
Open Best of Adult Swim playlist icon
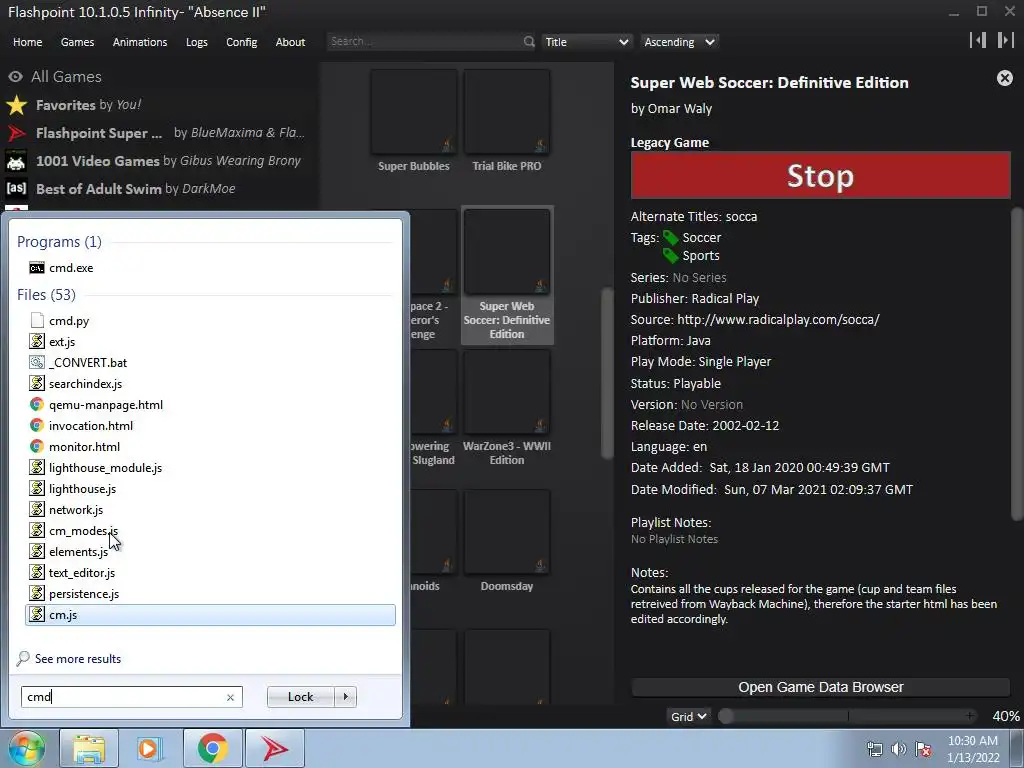(x=16, y=189)
